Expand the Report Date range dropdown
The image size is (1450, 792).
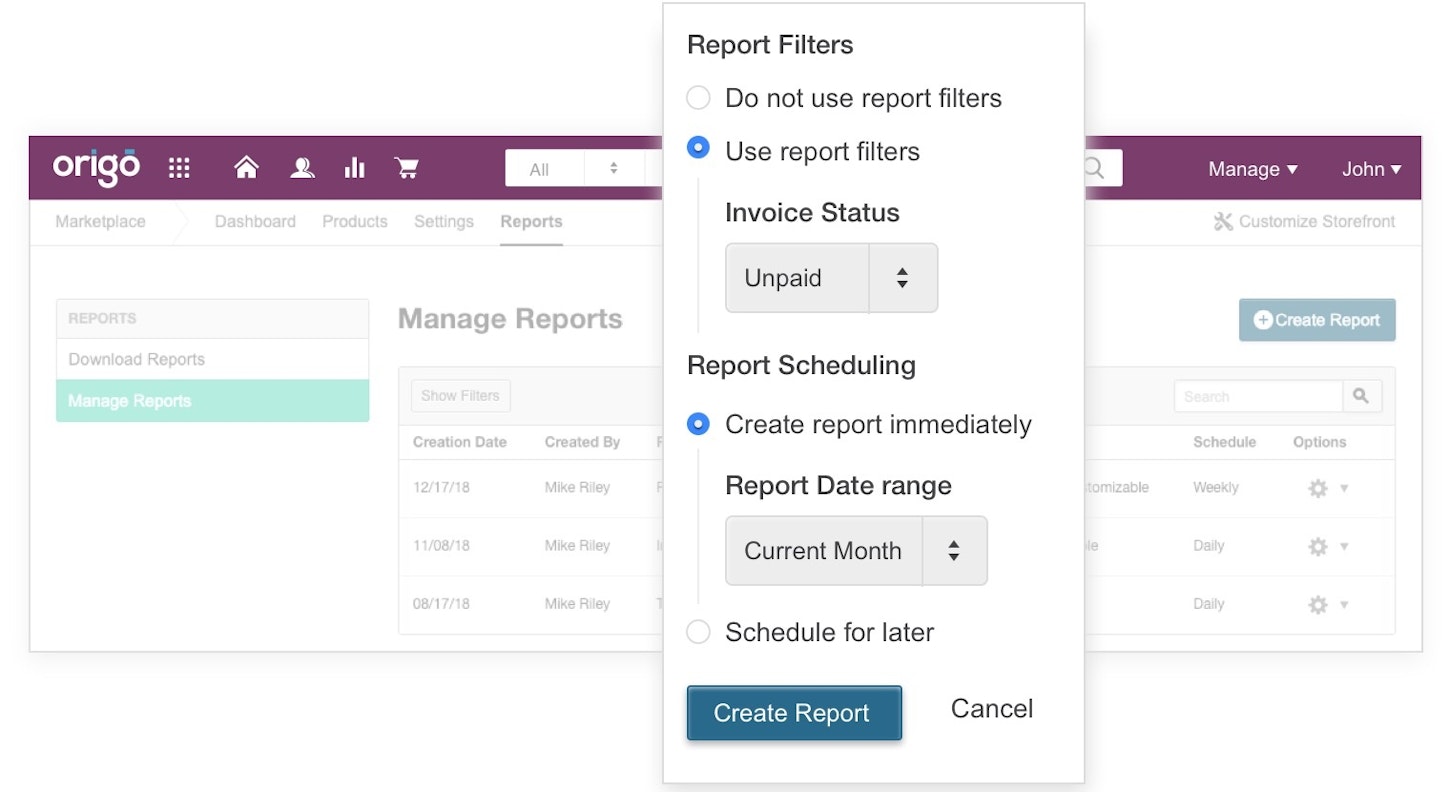(855, 551)
